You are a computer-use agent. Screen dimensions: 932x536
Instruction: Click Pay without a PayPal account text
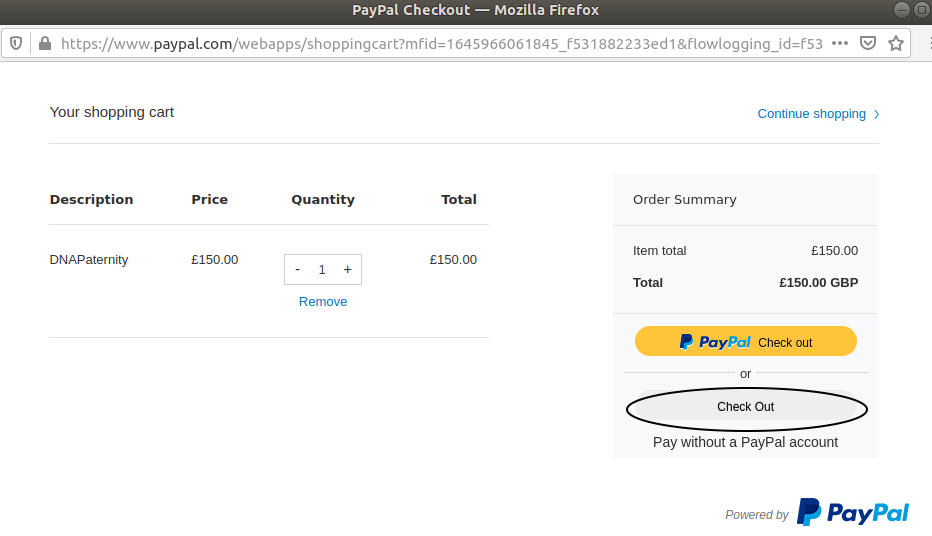[x=745, y=442]
